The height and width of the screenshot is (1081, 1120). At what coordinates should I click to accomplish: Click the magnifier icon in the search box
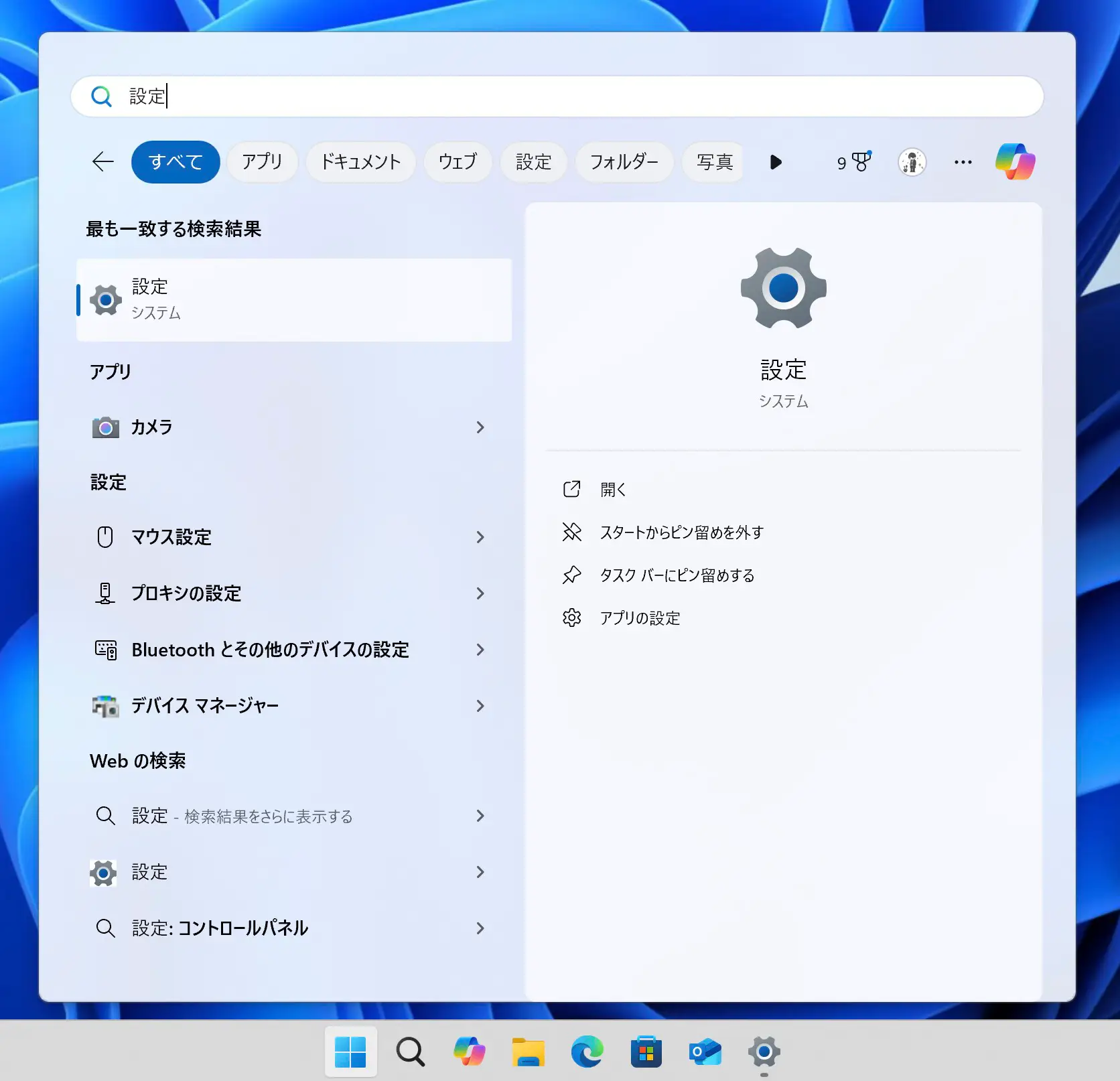[101, 96]
